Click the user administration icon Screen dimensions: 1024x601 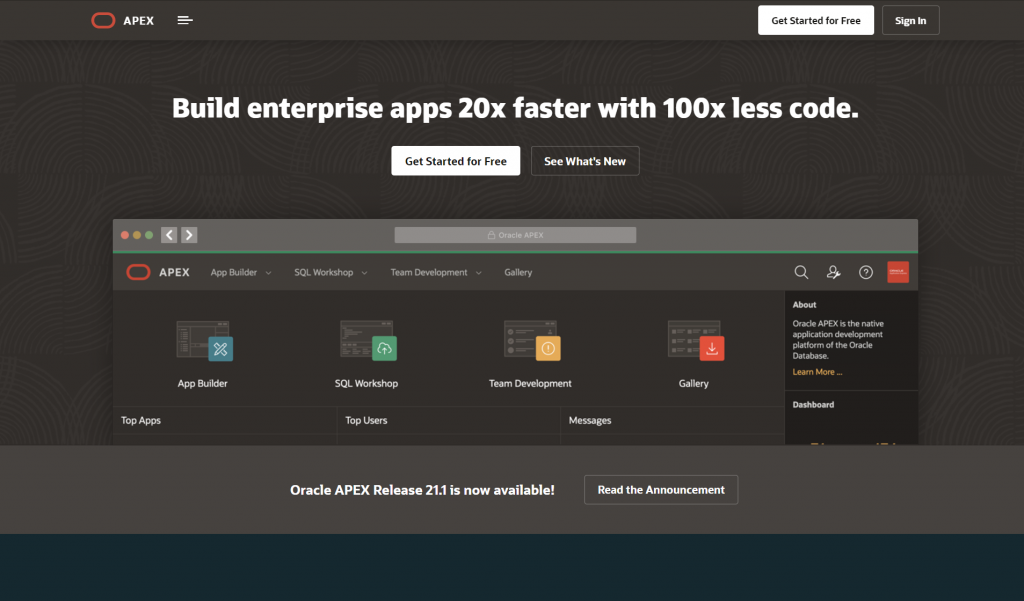833,272
